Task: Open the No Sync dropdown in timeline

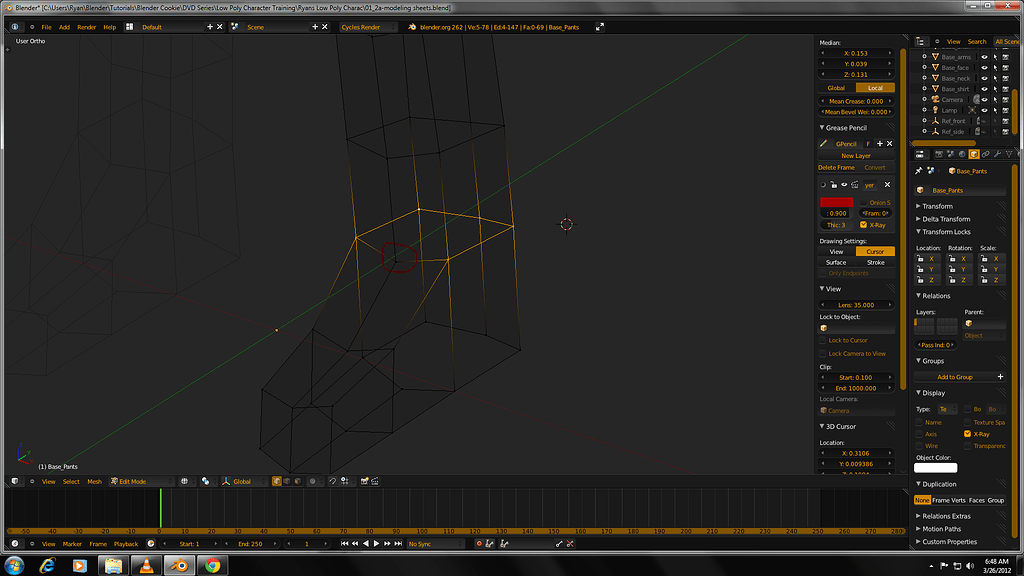Action: (434, 543)
